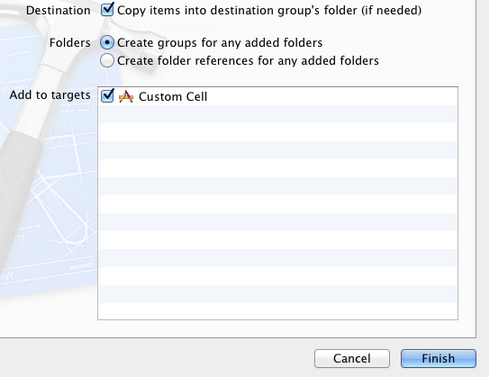Uncheck the Copy items into destination checkbox
Screen dimensions: 489x377
coord(107,10)
